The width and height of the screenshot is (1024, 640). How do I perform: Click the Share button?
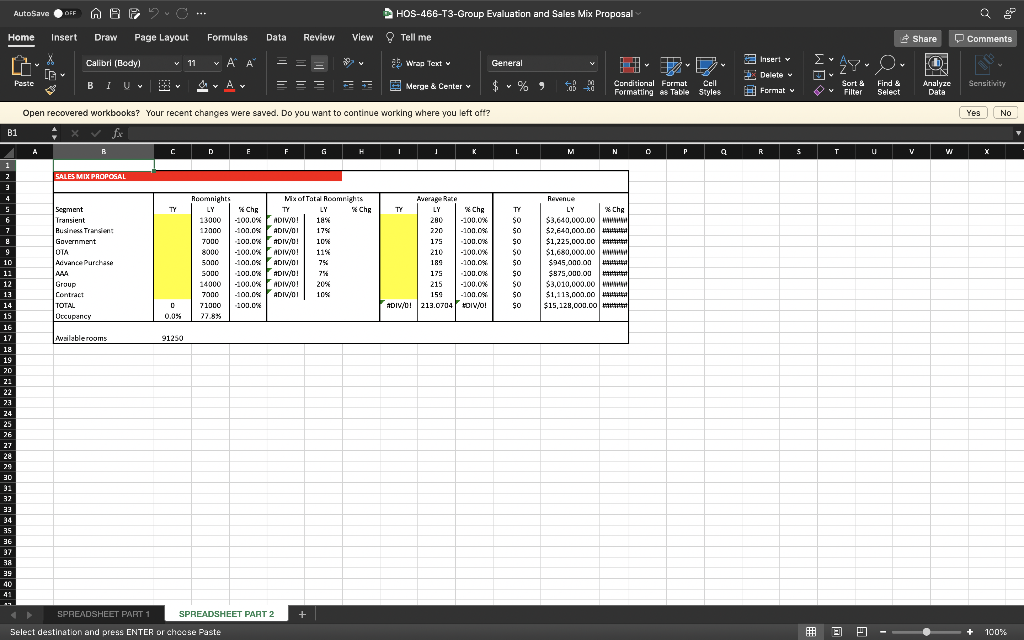pos(918,37)
